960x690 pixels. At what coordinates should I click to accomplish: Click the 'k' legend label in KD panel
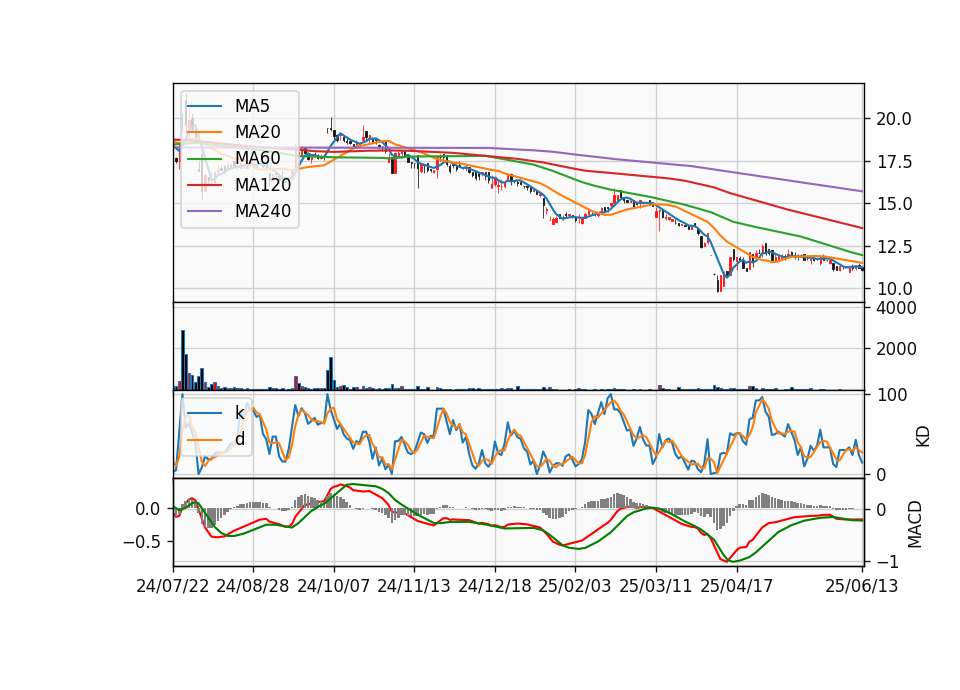point(239,413)
